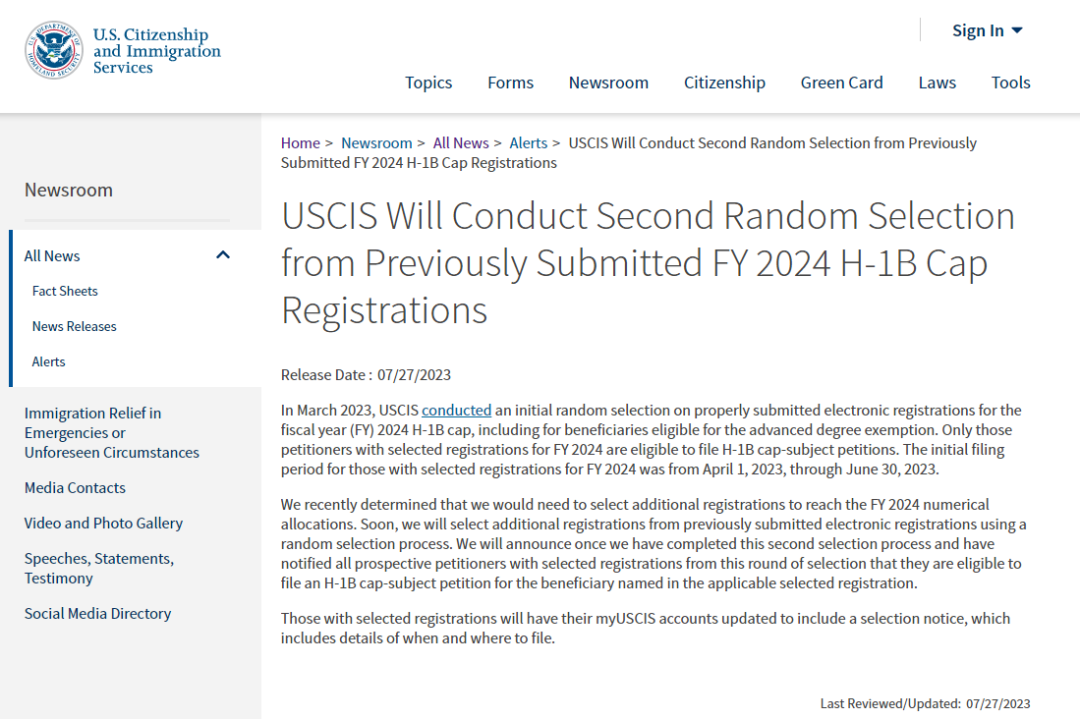Viewport: 1080px width, 719px height.
Task: Open the Tools menu
Action: click(x=1010, y=83)
